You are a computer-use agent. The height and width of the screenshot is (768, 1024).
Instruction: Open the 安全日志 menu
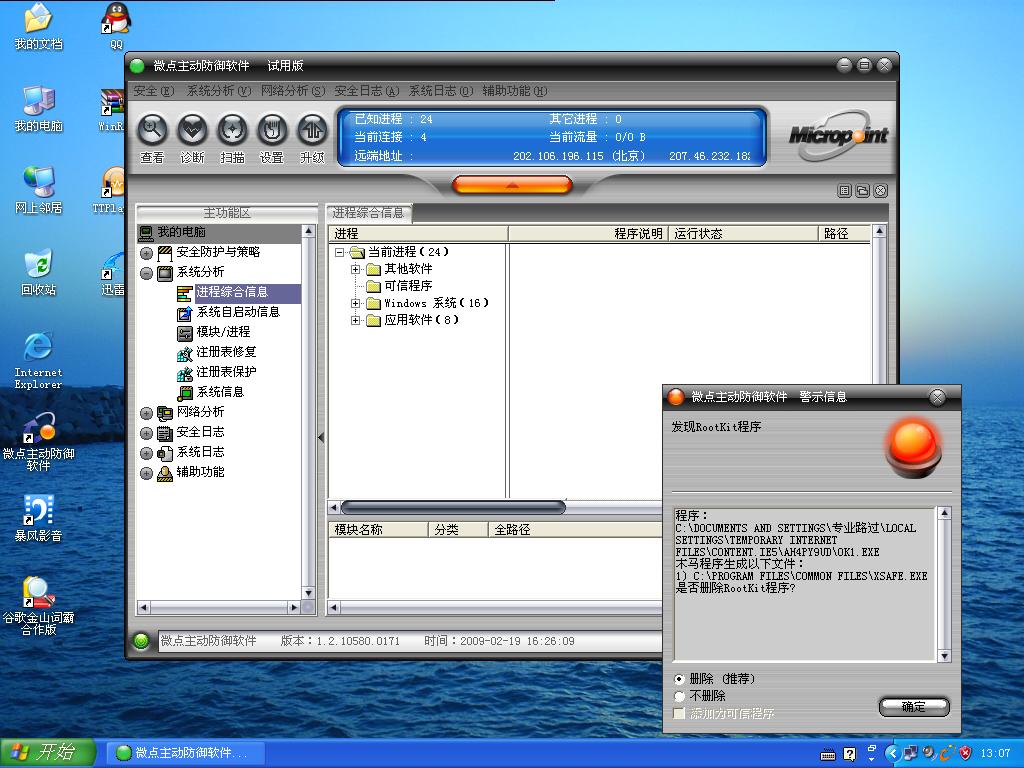[366, 91]
